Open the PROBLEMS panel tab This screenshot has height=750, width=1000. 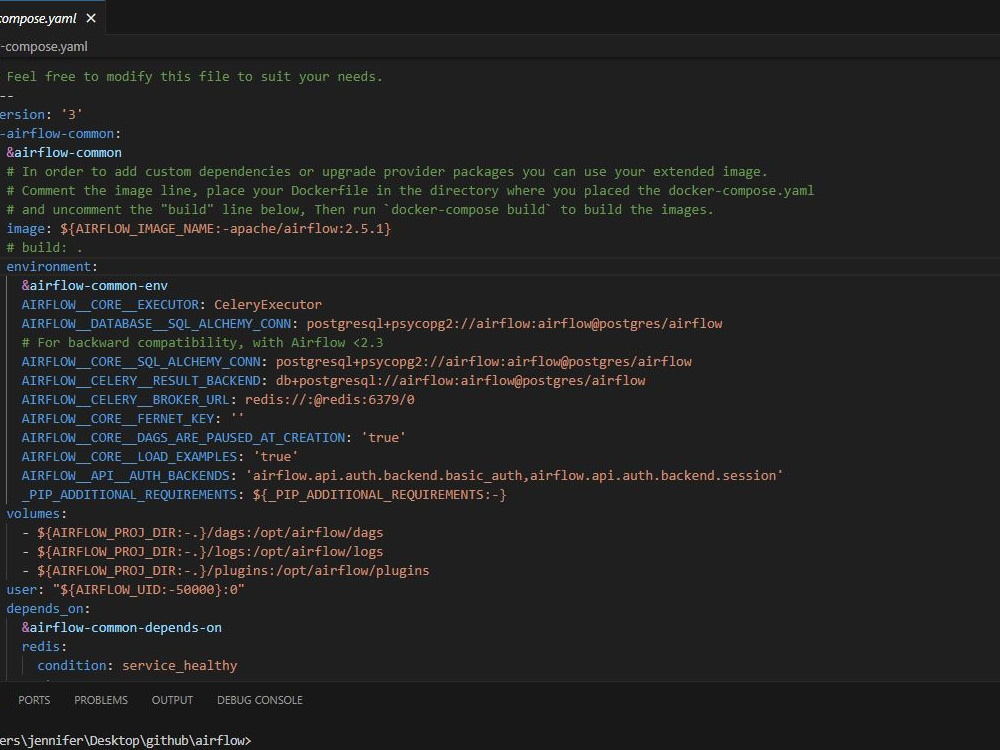point(101,700)
